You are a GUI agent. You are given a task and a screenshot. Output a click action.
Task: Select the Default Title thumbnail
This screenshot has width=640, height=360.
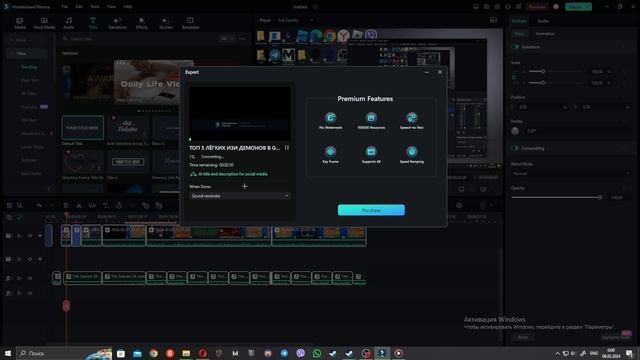[x=82, y=128]
